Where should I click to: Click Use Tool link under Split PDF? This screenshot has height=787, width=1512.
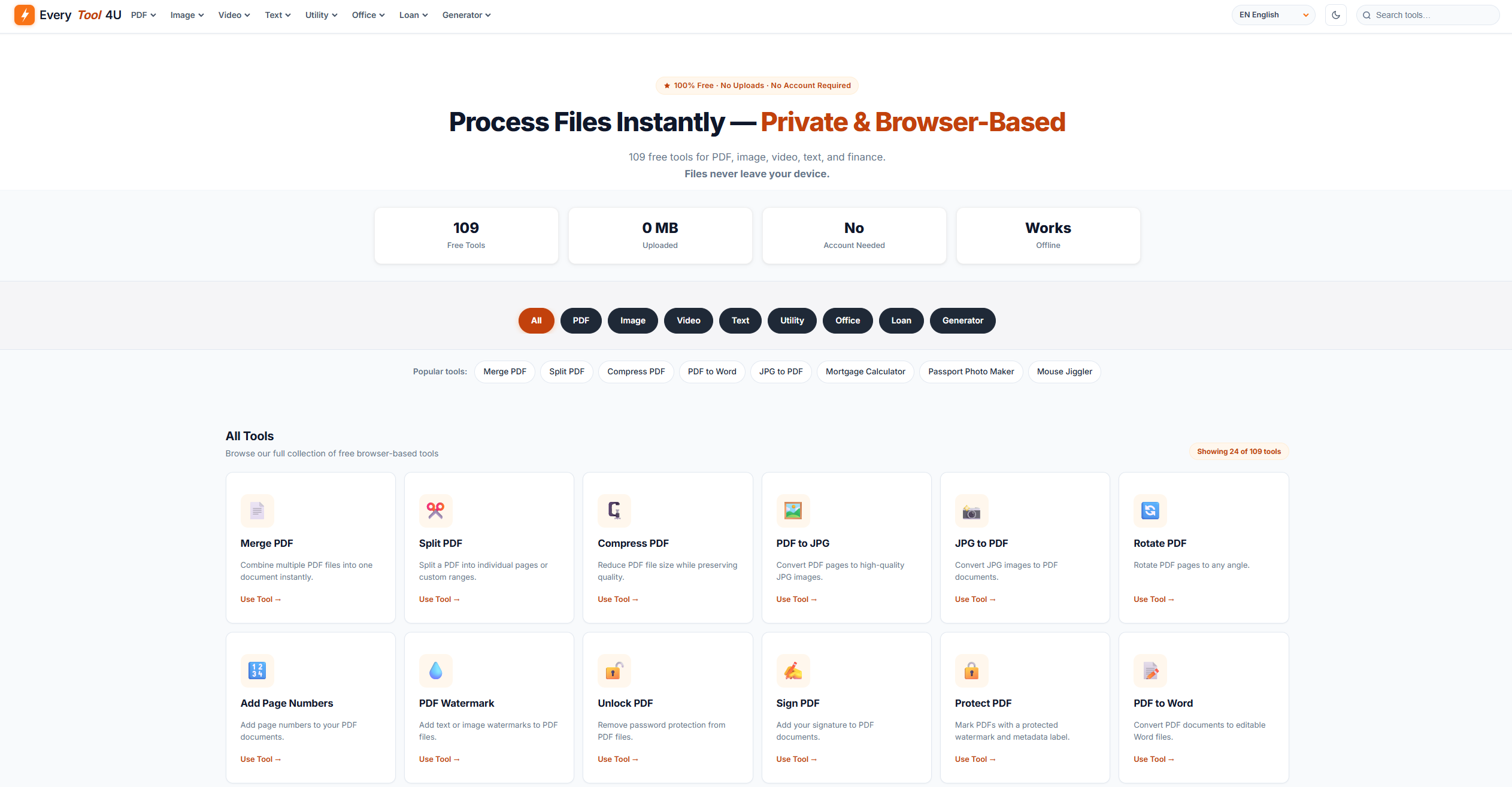click(x=439, y=600)
